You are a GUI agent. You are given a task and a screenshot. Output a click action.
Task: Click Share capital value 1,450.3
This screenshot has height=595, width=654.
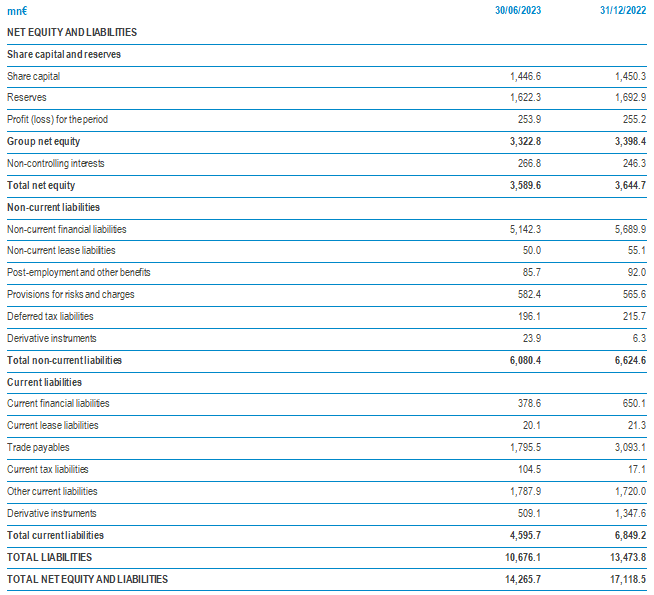pos(630,76)
